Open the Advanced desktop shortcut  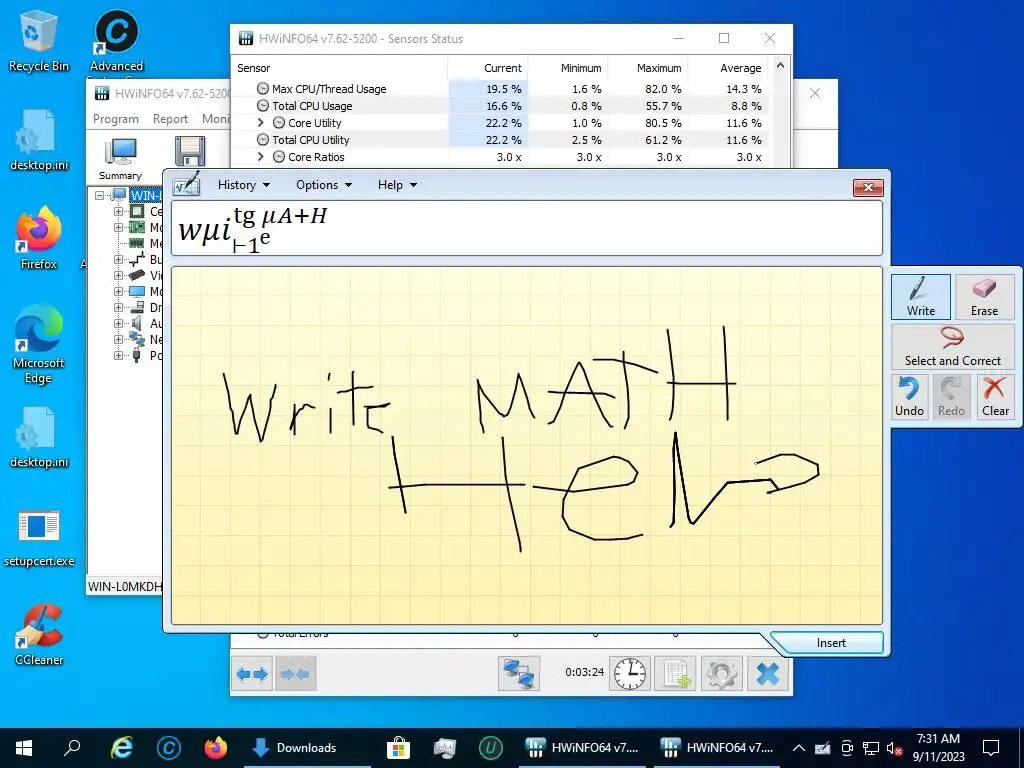[116, 40]
